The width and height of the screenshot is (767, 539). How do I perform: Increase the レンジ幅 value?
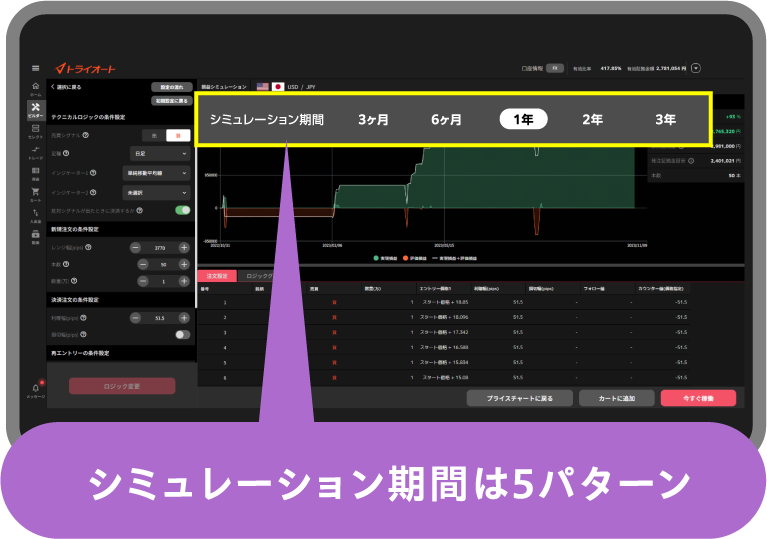tap(184, 248)
